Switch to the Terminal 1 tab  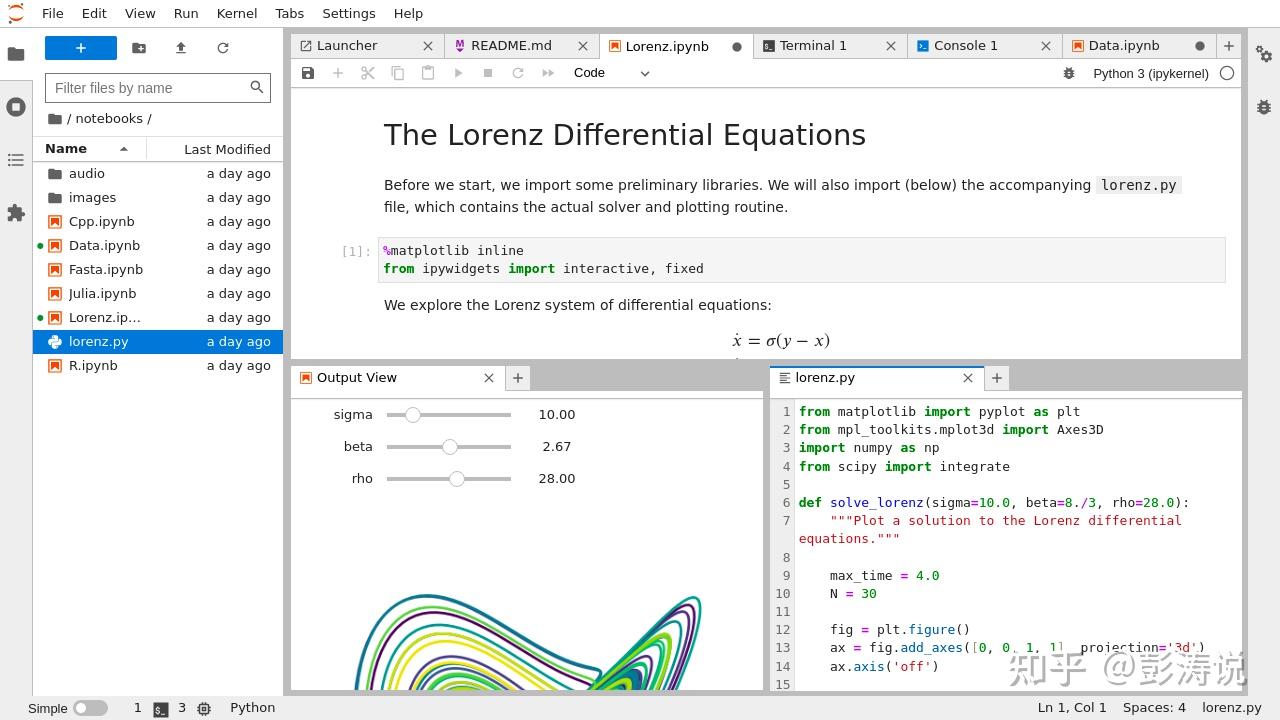[x=813, y=46]
